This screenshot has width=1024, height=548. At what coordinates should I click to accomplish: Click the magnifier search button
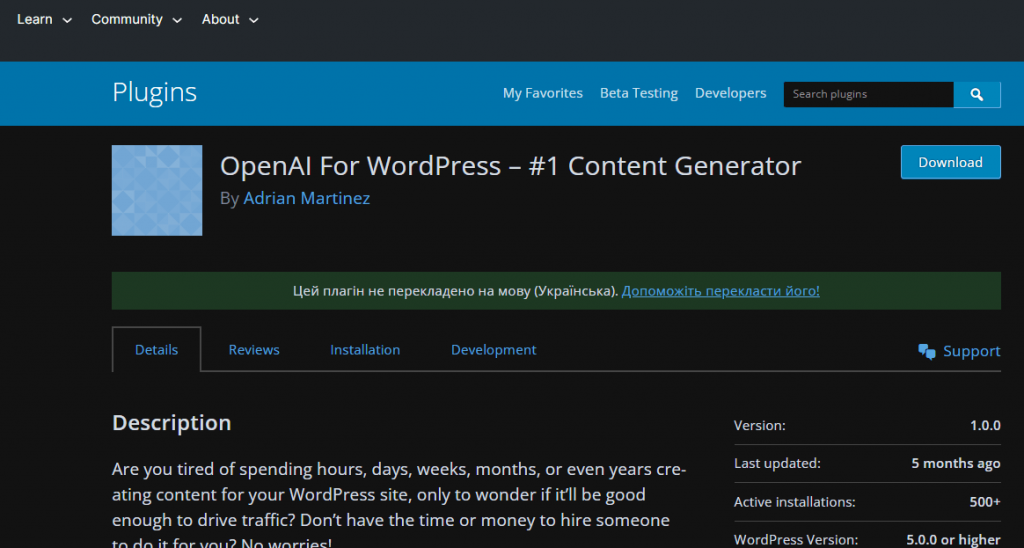click(977, 95)
